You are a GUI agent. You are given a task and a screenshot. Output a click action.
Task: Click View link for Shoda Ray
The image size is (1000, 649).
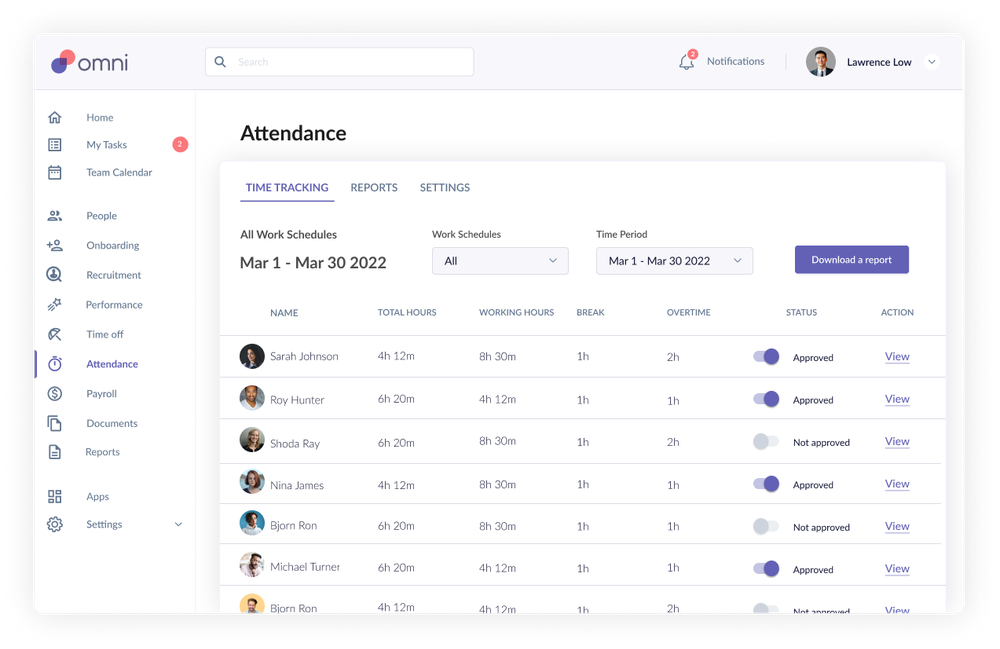(897, 442)
